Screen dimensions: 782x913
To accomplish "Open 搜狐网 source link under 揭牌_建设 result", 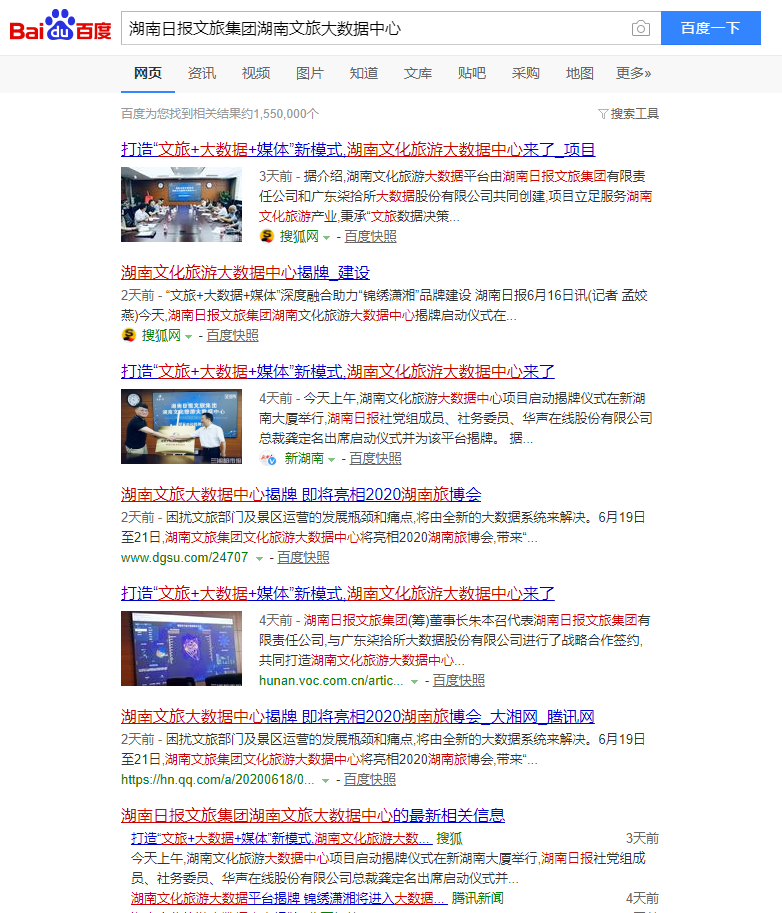I will (x=161, y=335).
